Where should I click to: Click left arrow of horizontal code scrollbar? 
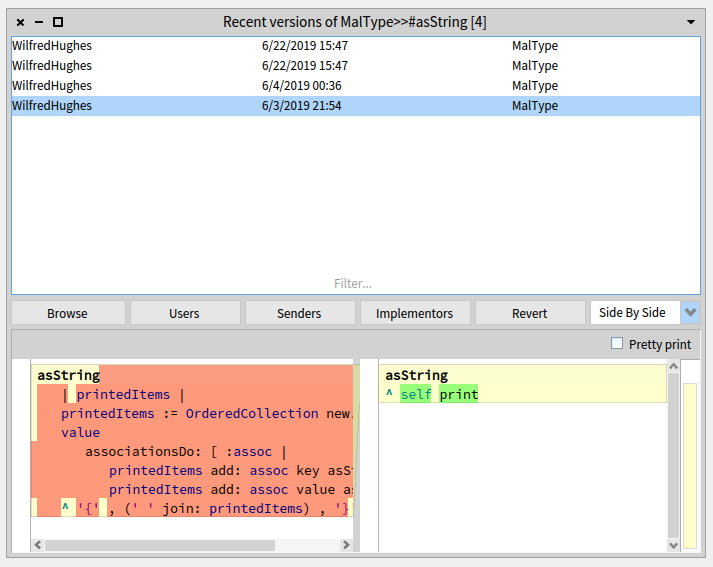coord(38,545)
